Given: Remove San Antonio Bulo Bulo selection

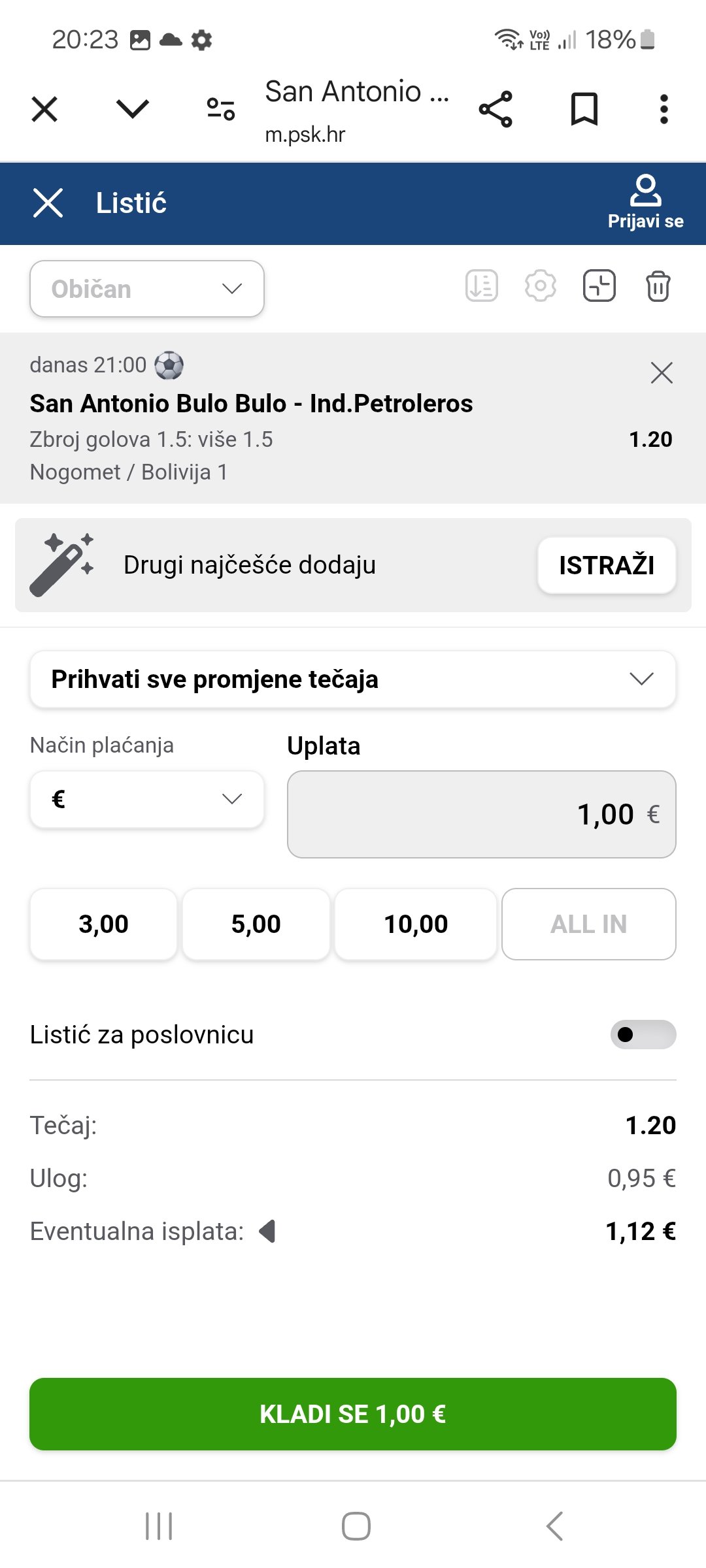Looking at the screenshot, I should point(662,373).
